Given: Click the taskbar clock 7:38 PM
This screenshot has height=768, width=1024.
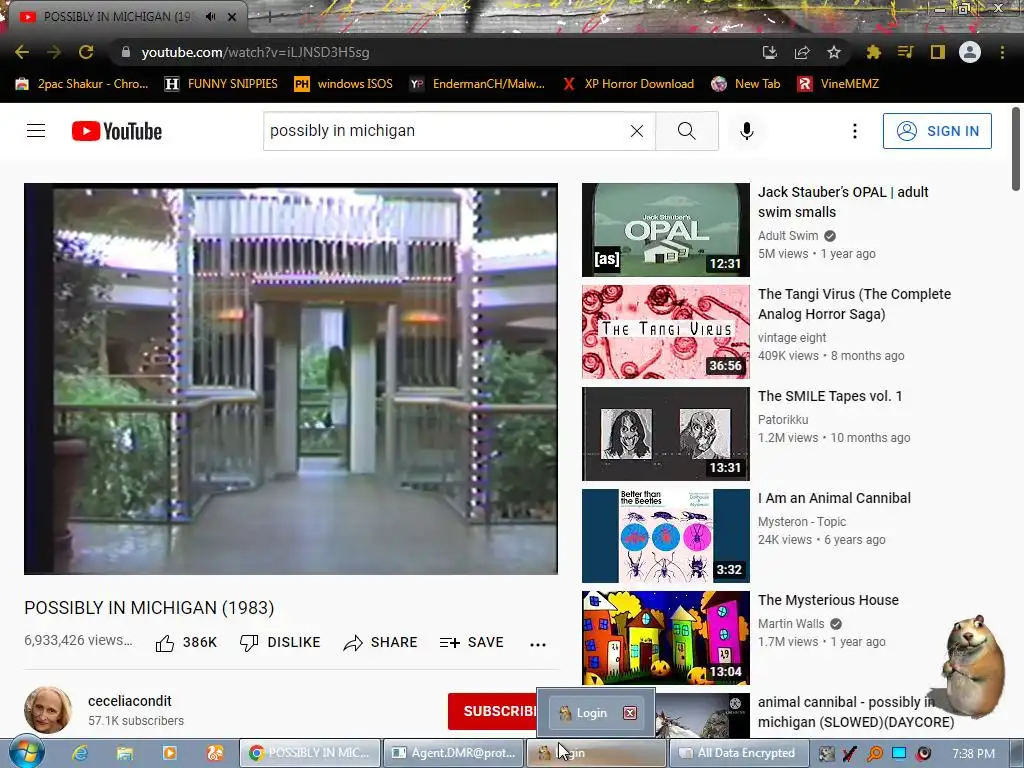Looking at the screenshot, I should (973, 753).
